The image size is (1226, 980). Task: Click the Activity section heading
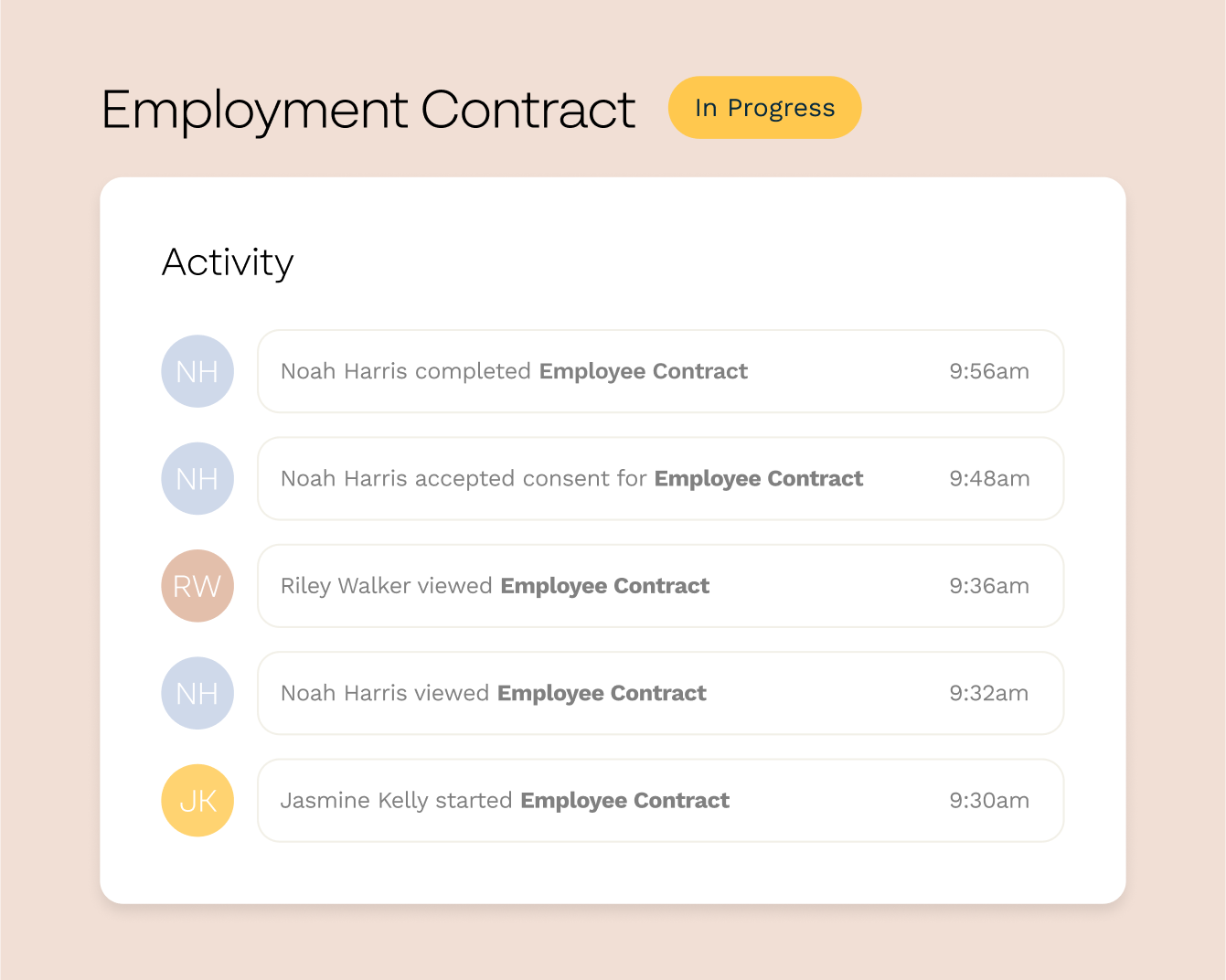pyautogui.click(x=228, y=262)
